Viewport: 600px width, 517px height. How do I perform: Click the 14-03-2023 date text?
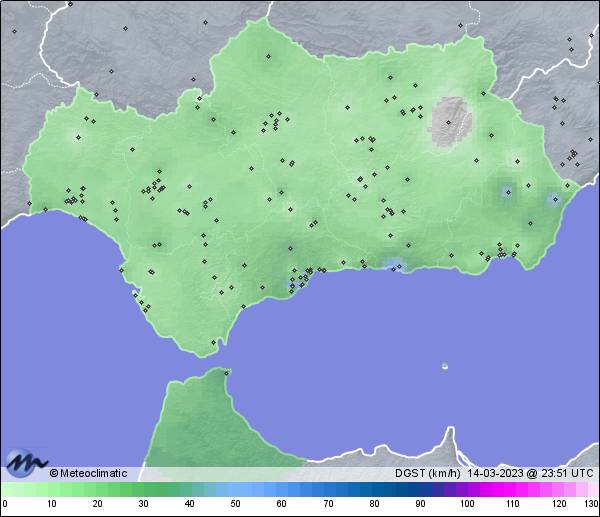[495, 473]
